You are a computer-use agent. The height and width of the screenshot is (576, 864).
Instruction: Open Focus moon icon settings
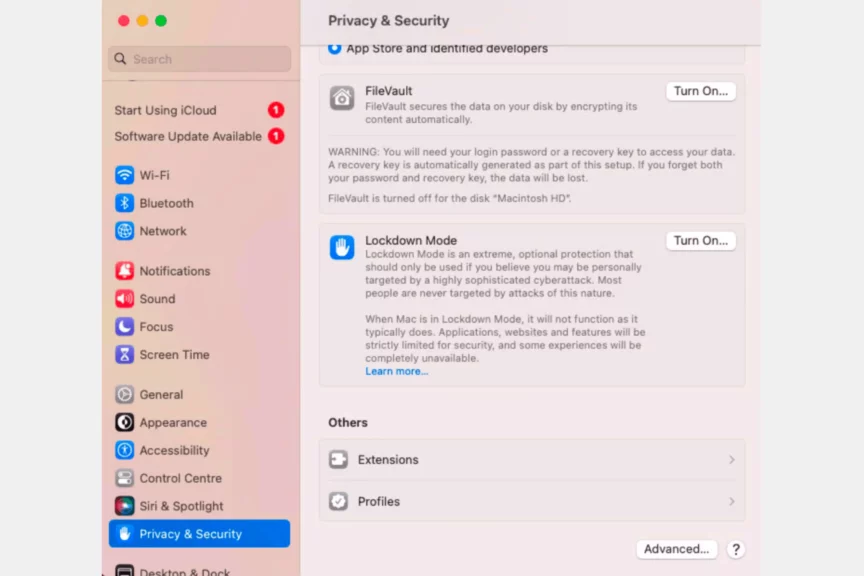(124, 327)
